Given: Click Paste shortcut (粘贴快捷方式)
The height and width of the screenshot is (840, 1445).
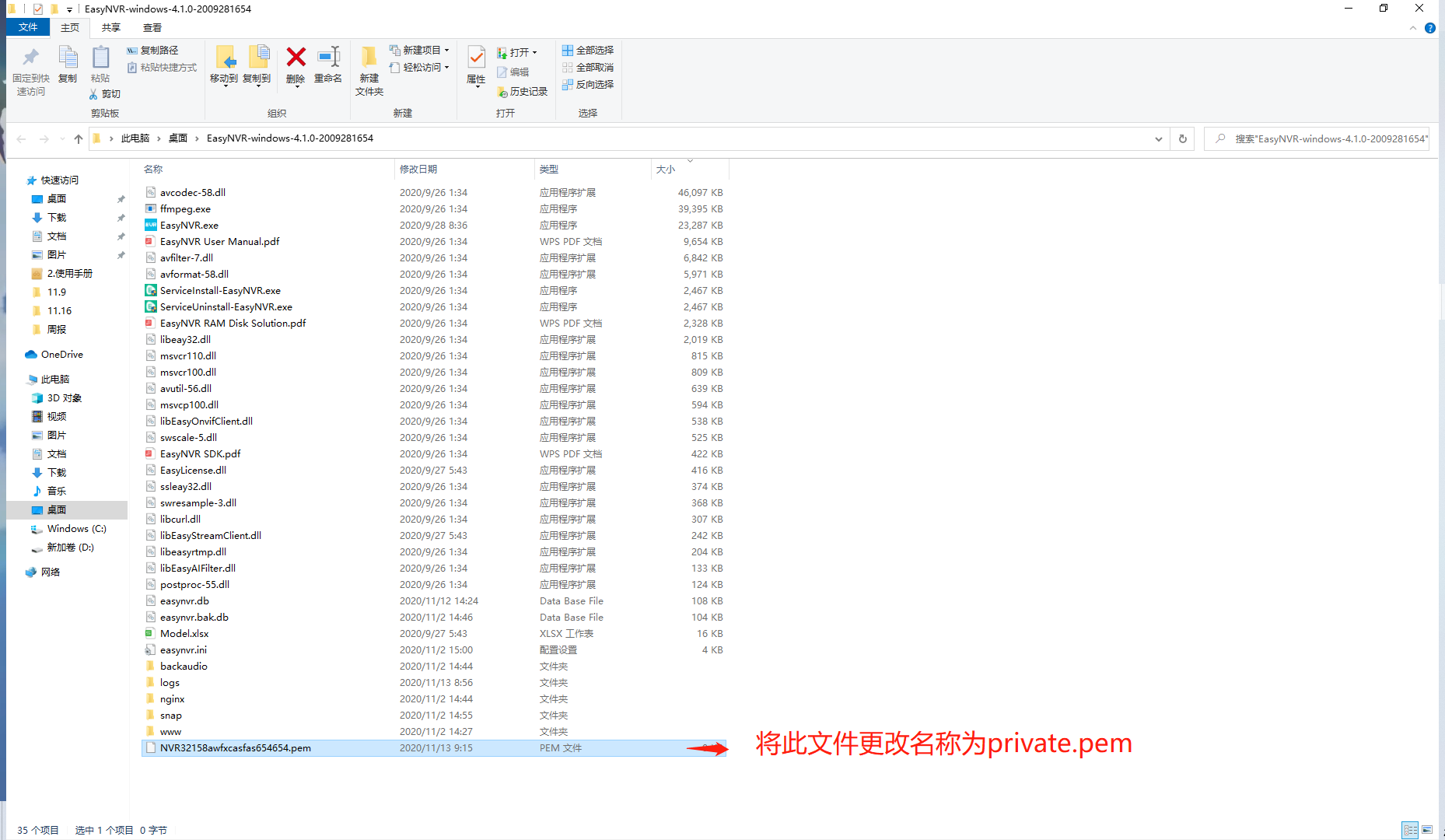Looking at the screenshot, I should tap(162, 68).
